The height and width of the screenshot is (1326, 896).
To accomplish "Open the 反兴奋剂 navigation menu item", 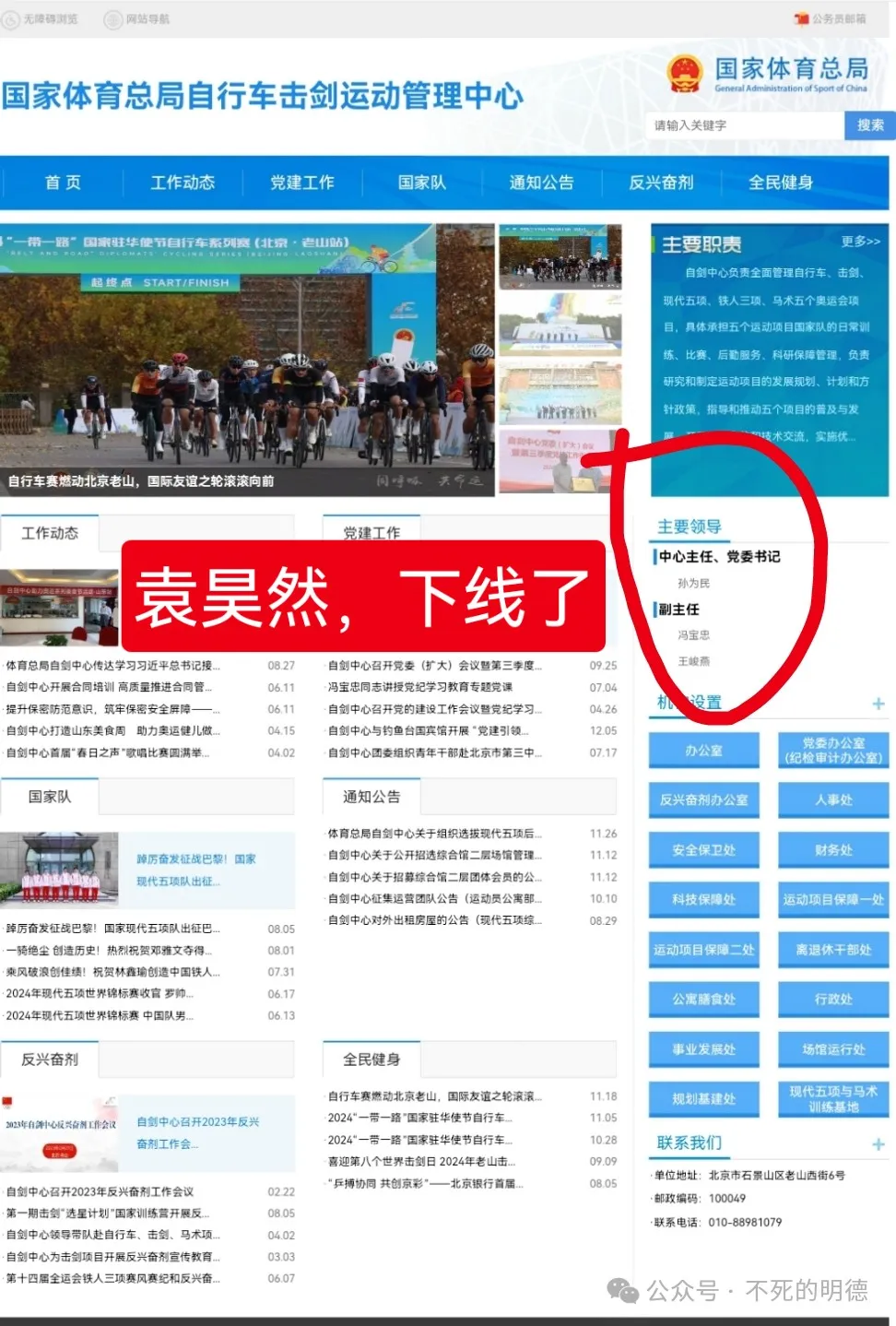I will coord(661,183).
